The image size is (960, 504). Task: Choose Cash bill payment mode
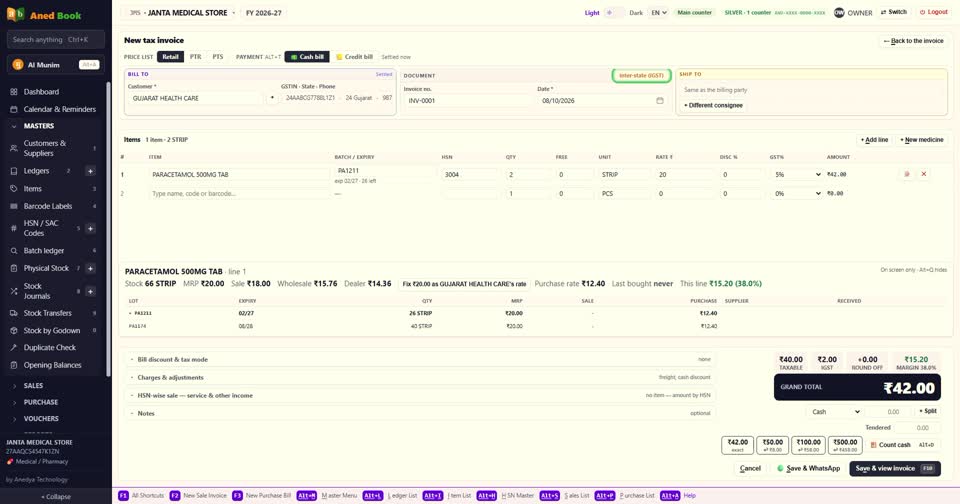tap(307, 57)
